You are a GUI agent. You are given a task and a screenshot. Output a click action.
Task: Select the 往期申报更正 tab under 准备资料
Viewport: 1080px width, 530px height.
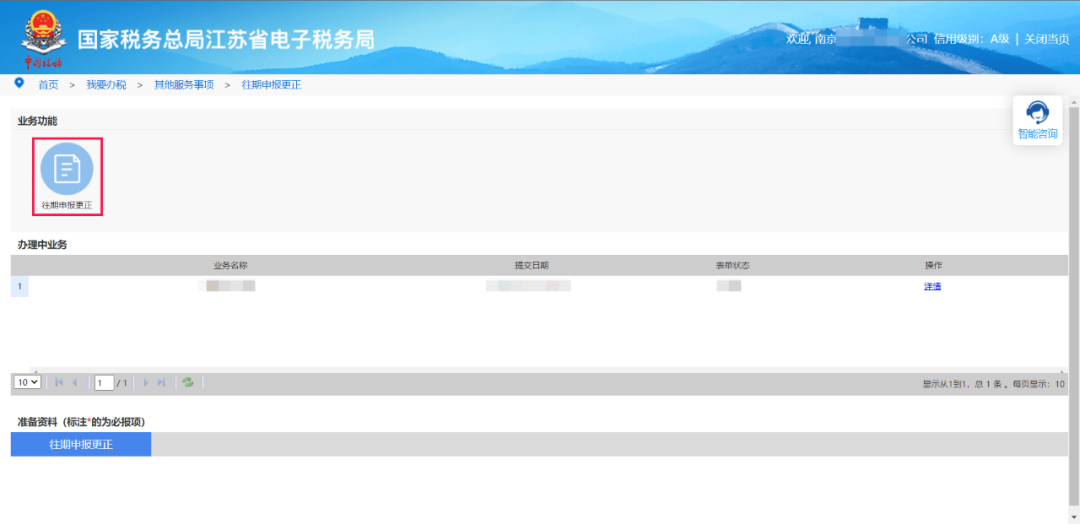click(81, 445)
